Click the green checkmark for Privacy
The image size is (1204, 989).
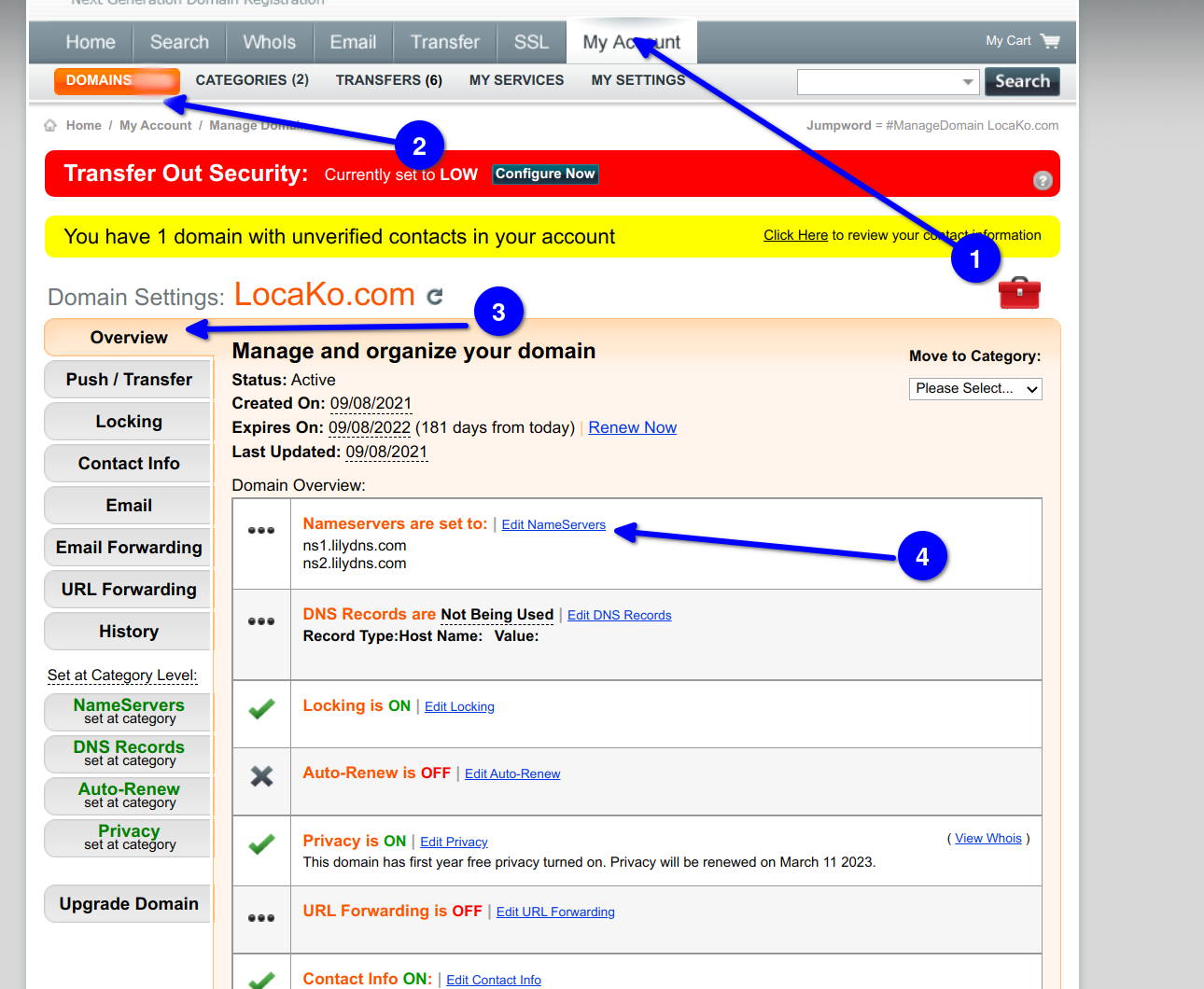coord(261,844)
